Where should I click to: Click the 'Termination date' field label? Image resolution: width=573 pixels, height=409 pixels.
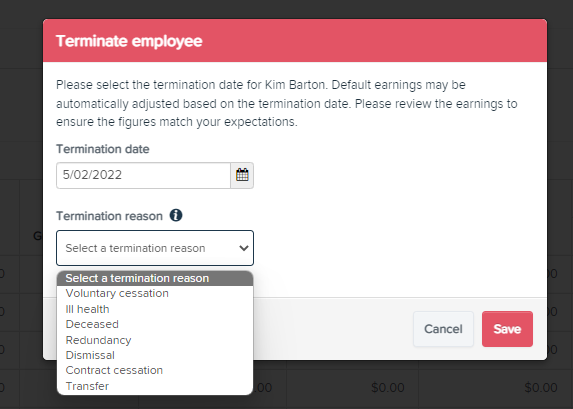[103, 149]
